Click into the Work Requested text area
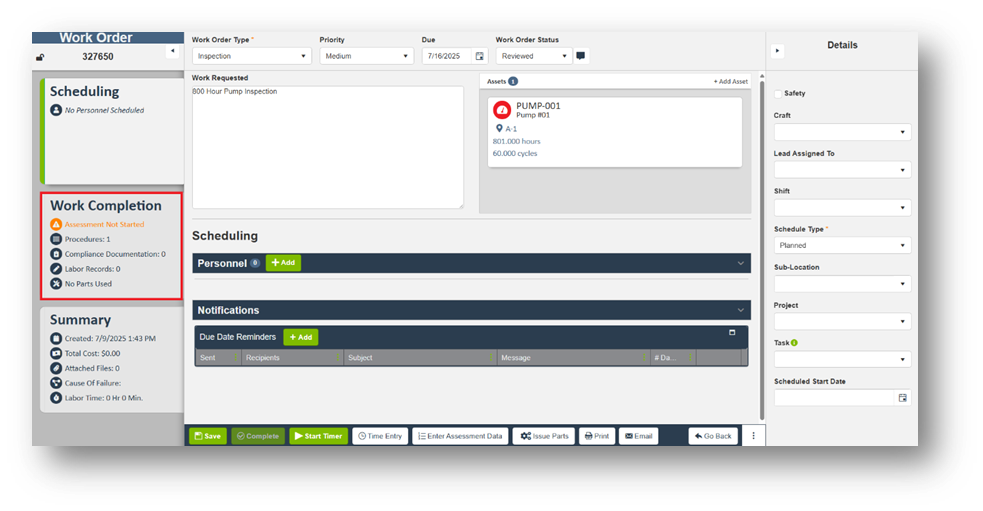 pyautogui.click(x=327, y=147)
